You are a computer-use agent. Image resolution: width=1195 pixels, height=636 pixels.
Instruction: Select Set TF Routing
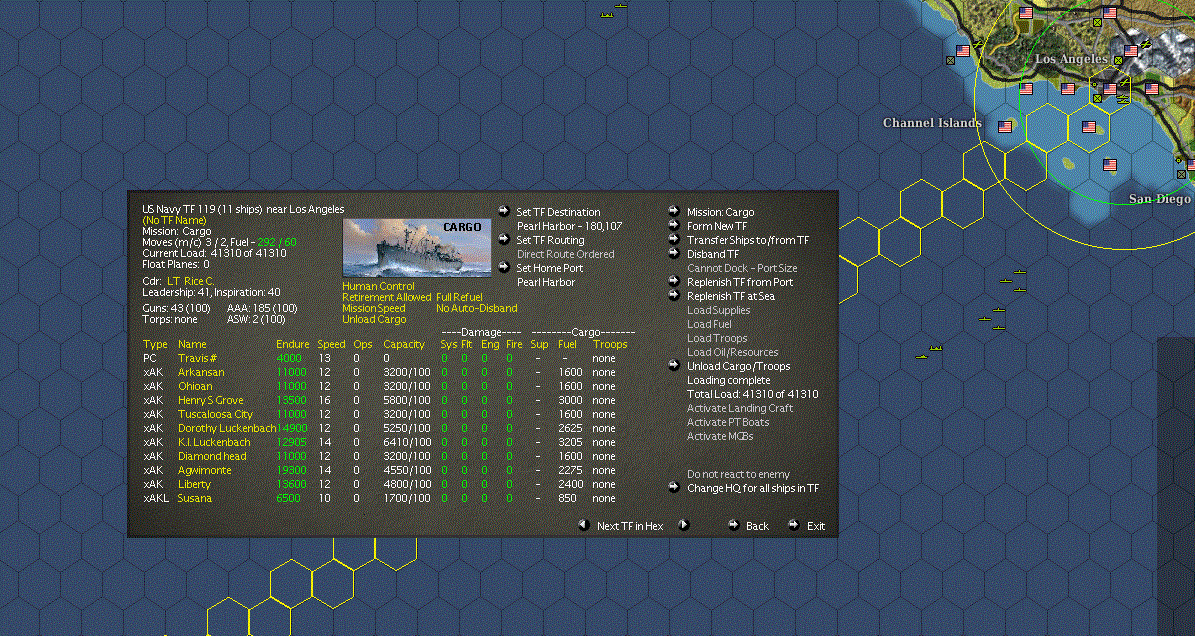(550, 240)
